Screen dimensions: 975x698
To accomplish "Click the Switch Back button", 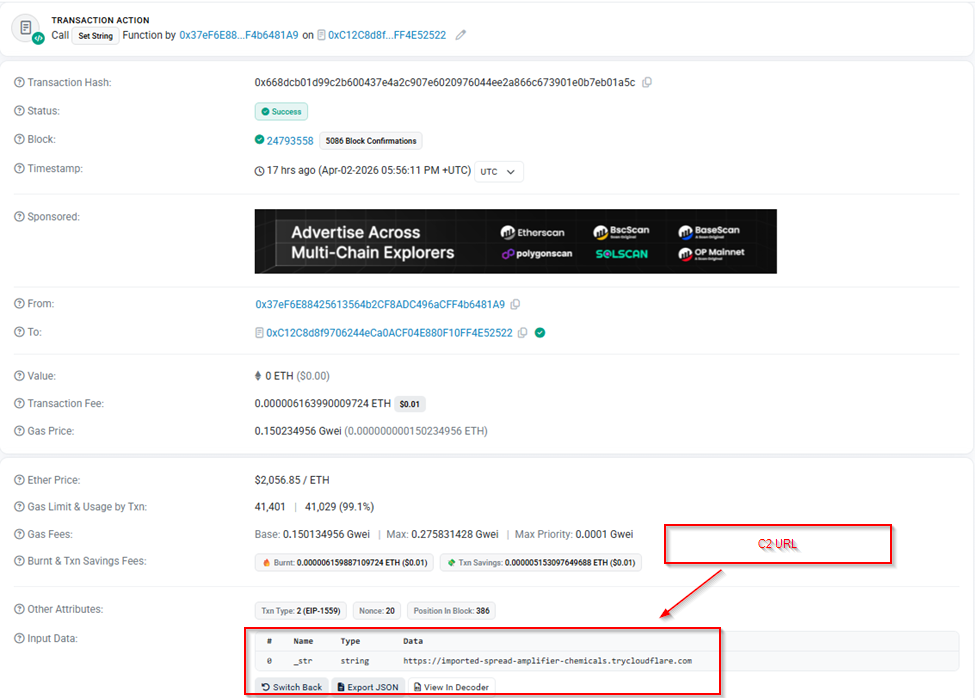I will coord(291,687).
